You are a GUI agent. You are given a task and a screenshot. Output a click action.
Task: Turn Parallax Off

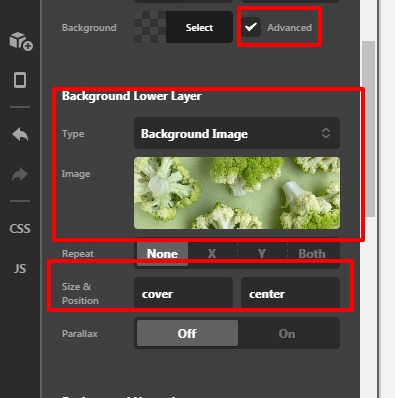(x=187, y=333)
